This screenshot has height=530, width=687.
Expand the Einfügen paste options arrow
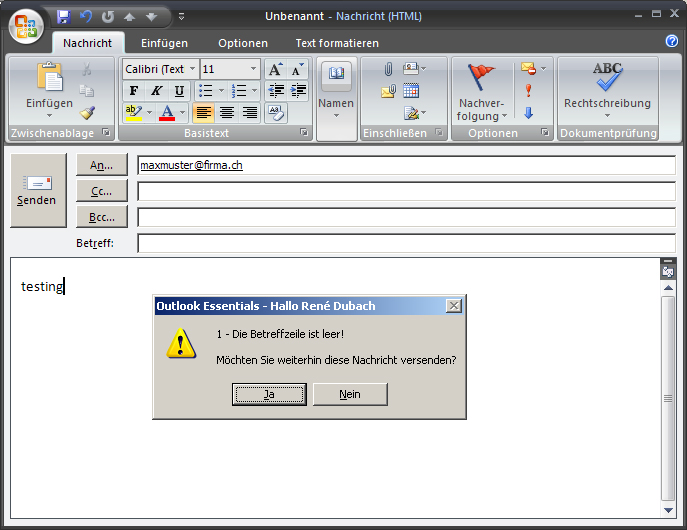(50, 116)
